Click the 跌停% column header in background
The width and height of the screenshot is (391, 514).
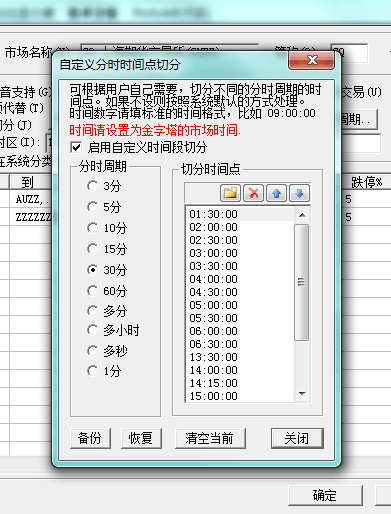(x=366, y=182)
